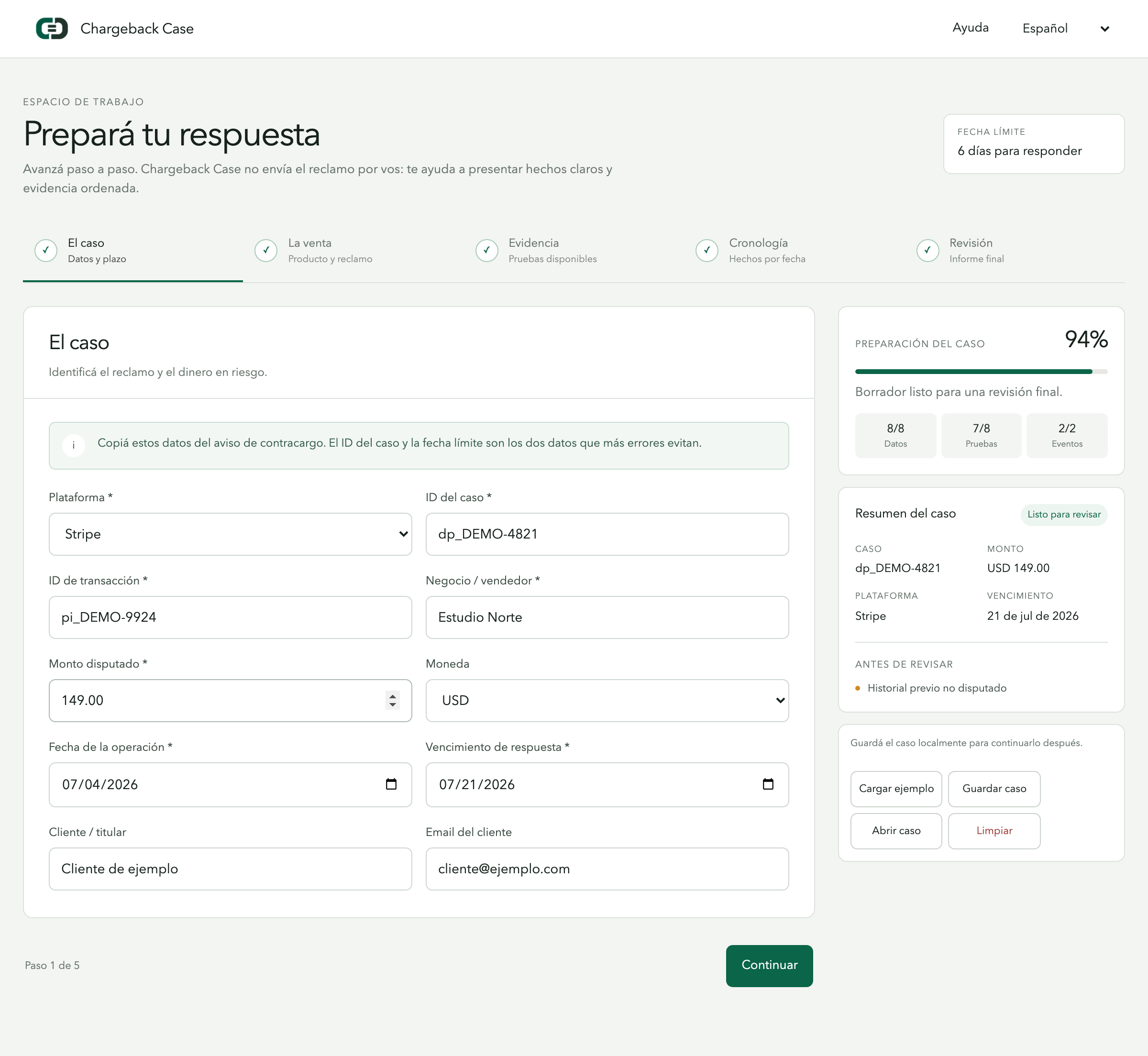1148x1056 pixels.
Task: Focus the Negocio / vendedor field
Action: point(607,617)
